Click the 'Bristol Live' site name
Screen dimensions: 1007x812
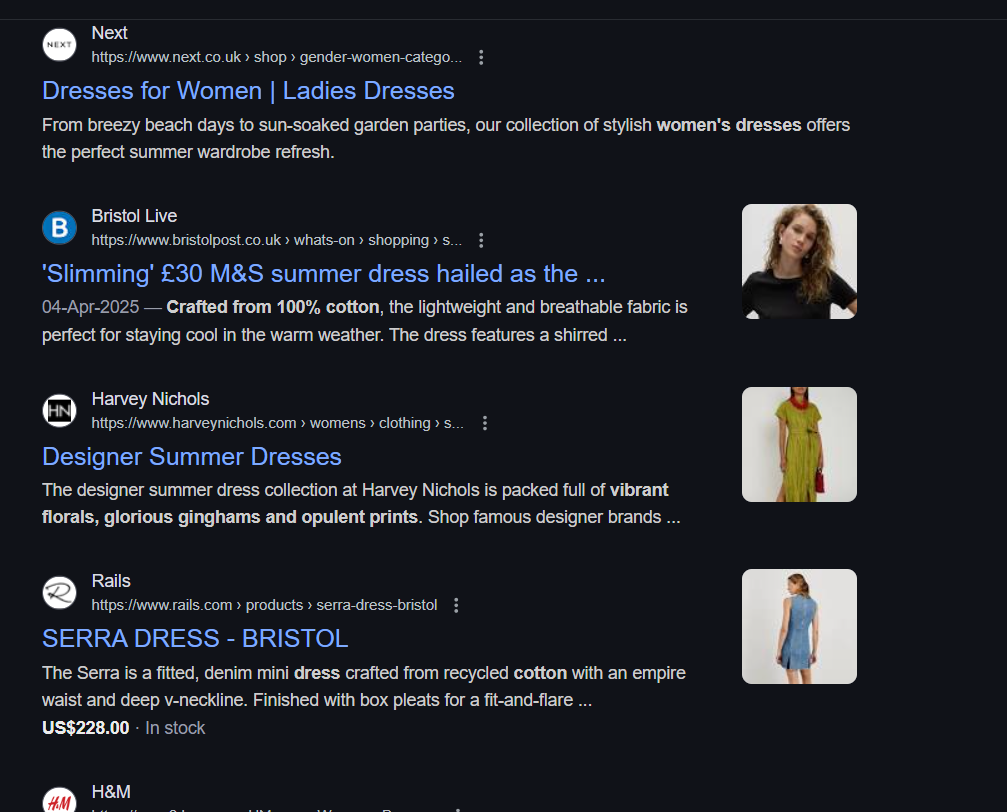(134, 216)
